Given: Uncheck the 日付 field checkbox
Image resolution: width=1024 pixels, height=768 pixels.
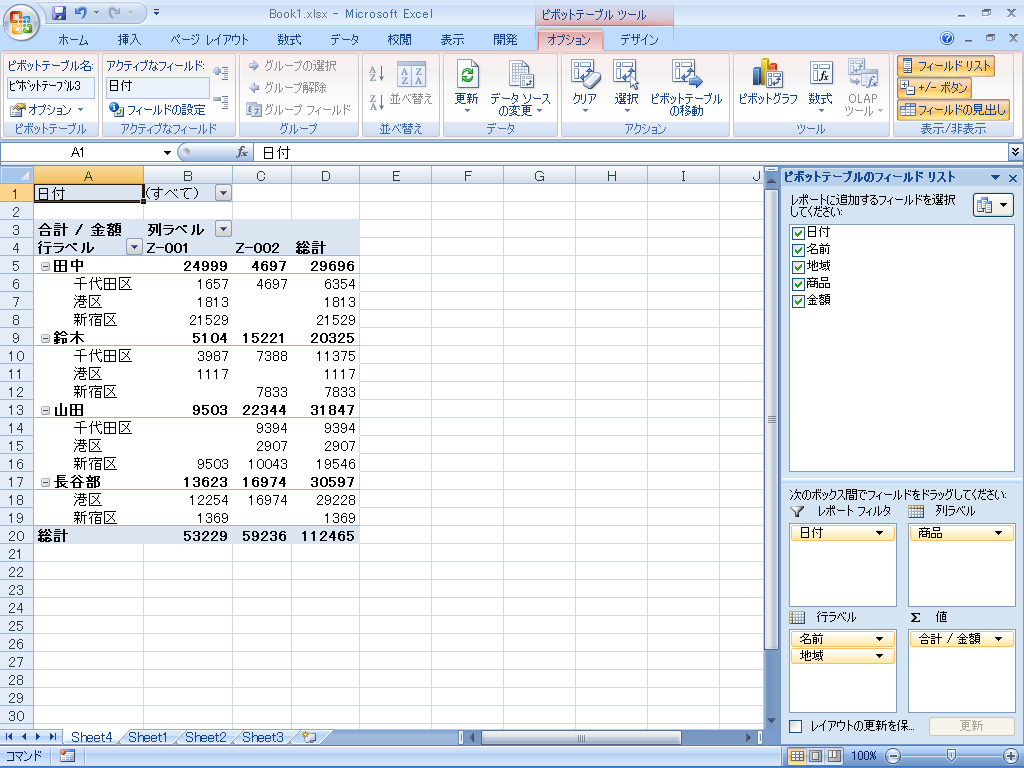Looking at the screenshot, I should point(798,232).
